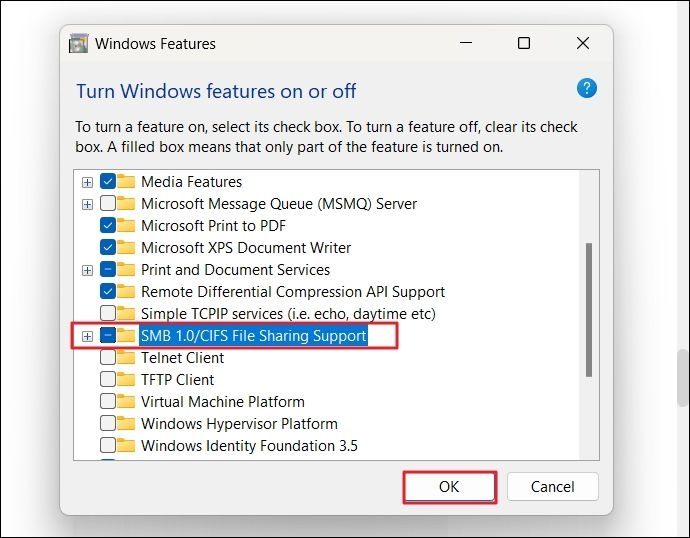Click the Windows Features title bar icon
Viewport: 690px width, 538px height.
[x=78, y=44]
